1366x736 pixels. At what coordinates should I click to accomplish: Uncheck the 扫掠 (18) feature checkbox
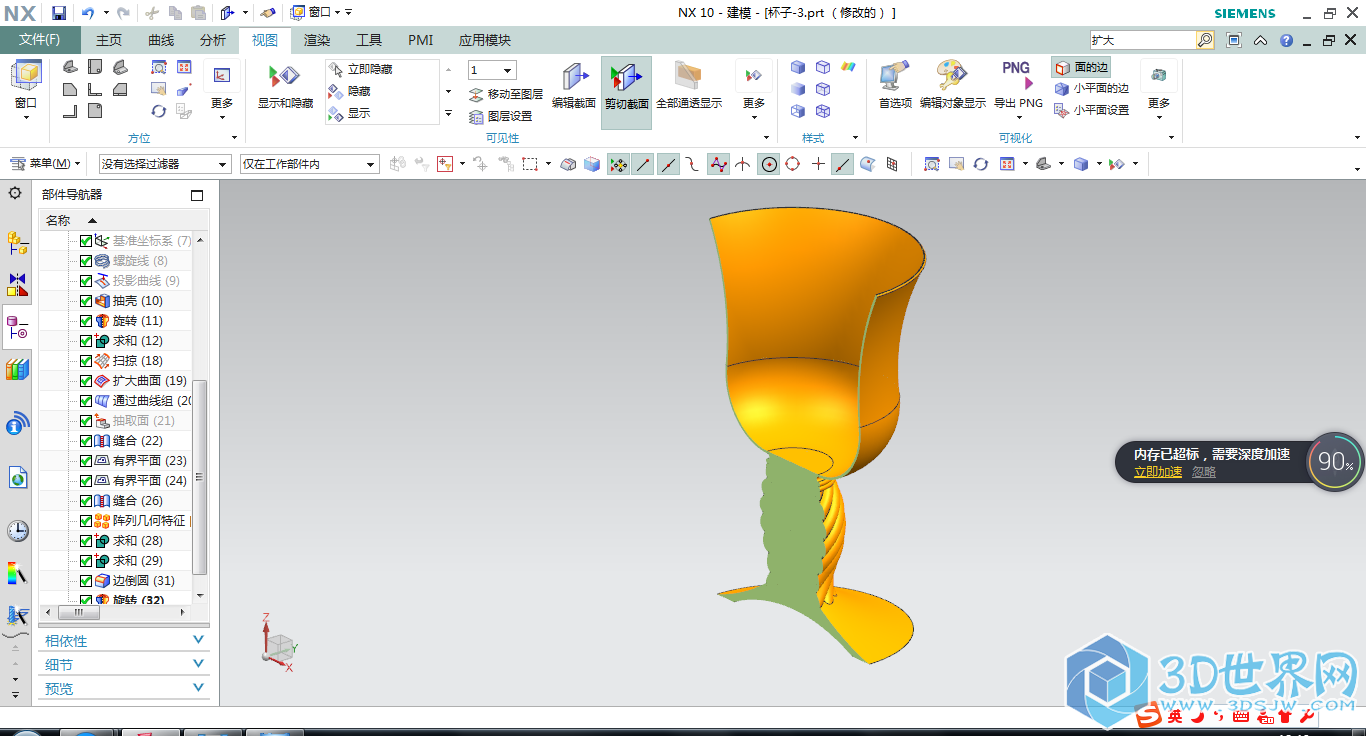click(86, 361)
